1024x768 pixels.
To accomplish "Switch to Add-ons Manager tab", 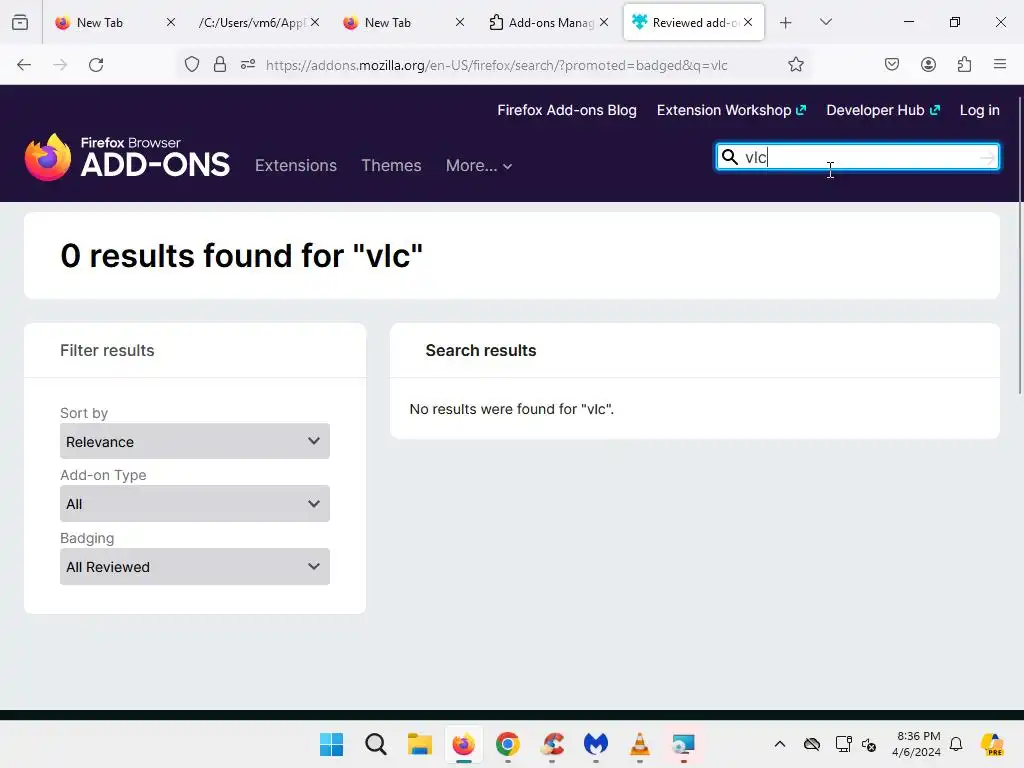I will pos(551,23).
